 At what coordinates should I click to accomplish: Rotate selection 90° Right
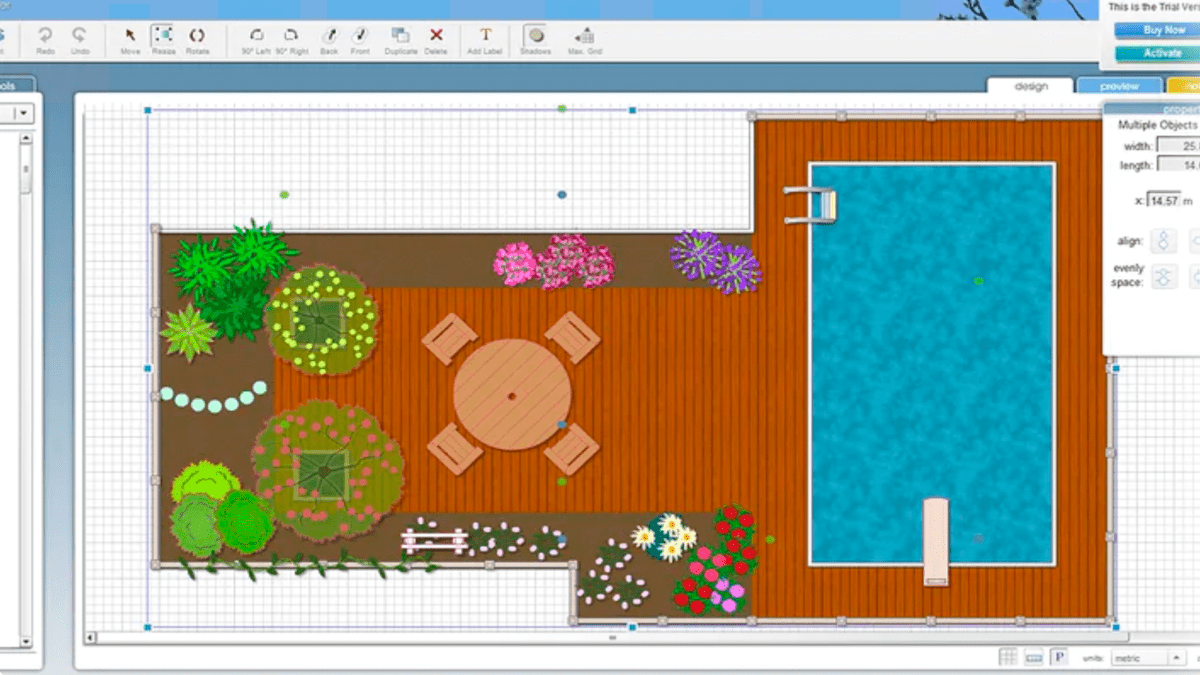292,39
